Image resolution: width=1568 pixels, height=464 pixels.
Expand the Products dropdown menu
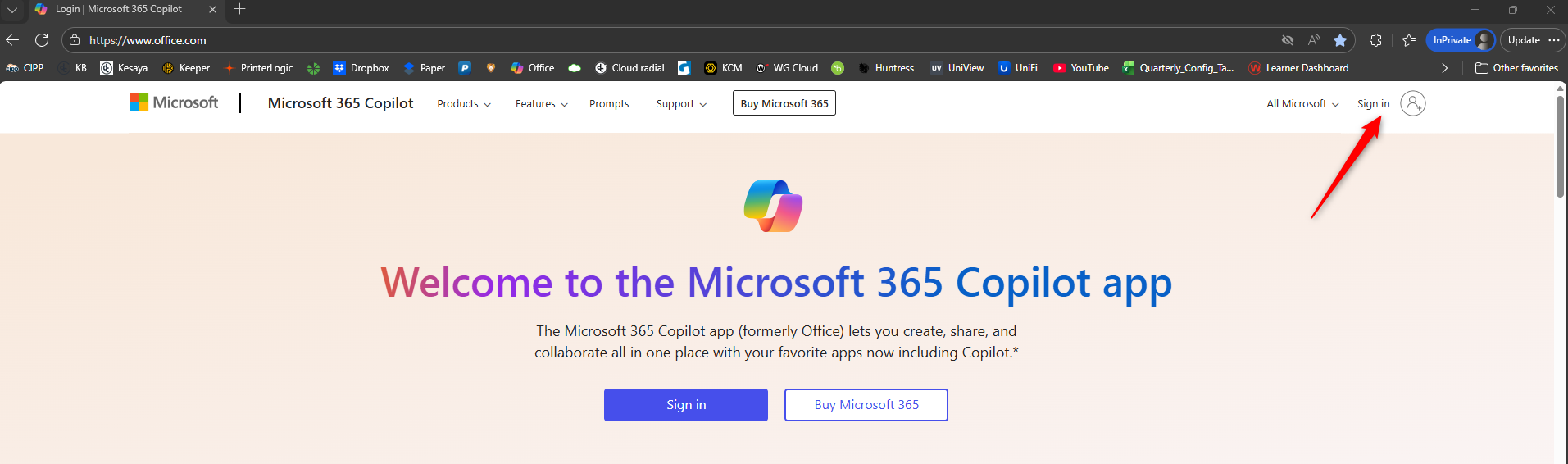point(464,104)
